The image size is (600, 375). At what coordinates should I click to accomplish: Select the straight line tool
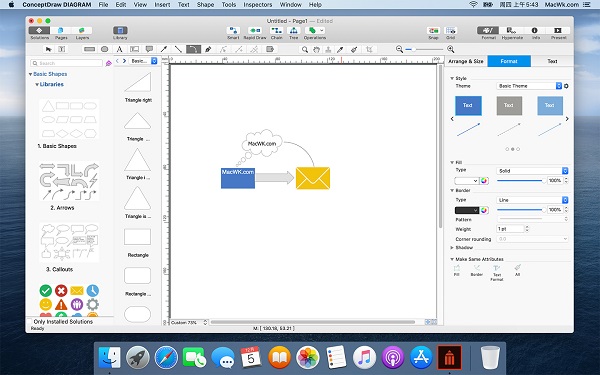coord(178,49)
